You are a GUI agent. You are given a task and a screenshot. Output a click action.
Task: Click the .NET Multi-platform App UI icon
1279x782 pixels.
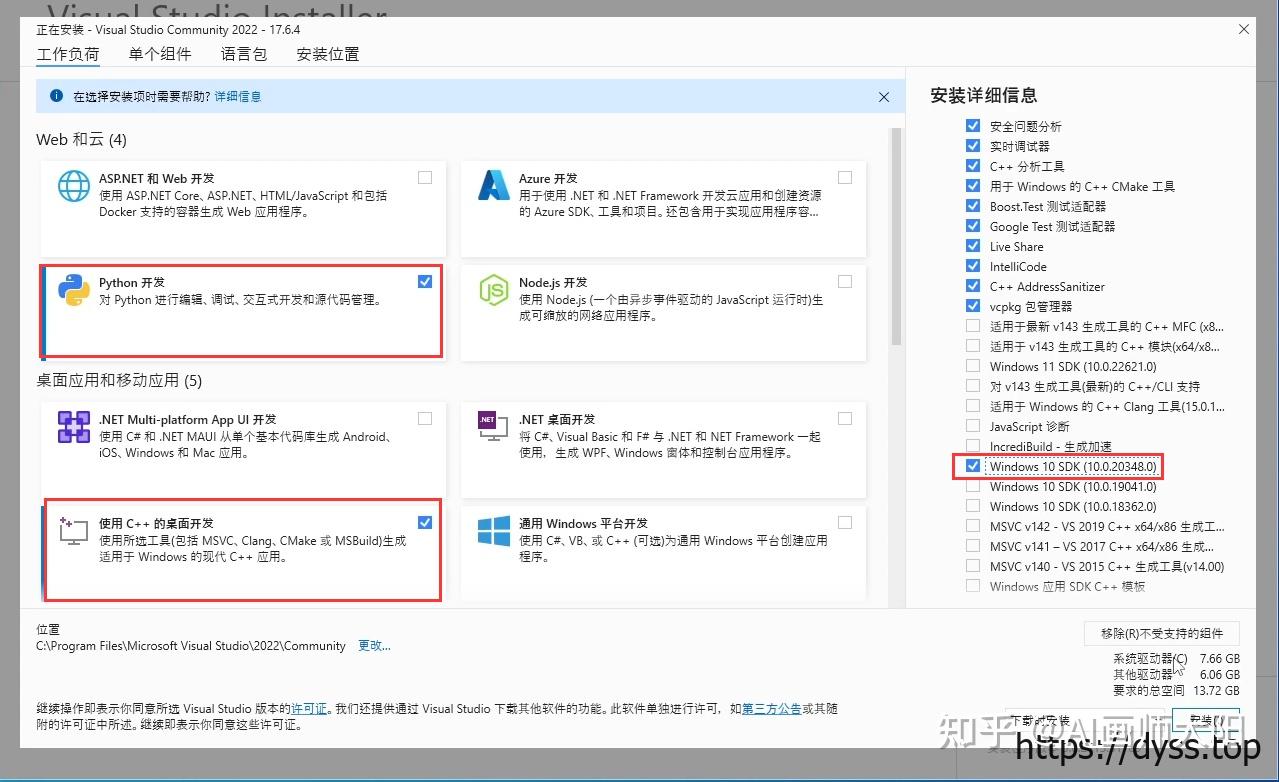(74, 427)
